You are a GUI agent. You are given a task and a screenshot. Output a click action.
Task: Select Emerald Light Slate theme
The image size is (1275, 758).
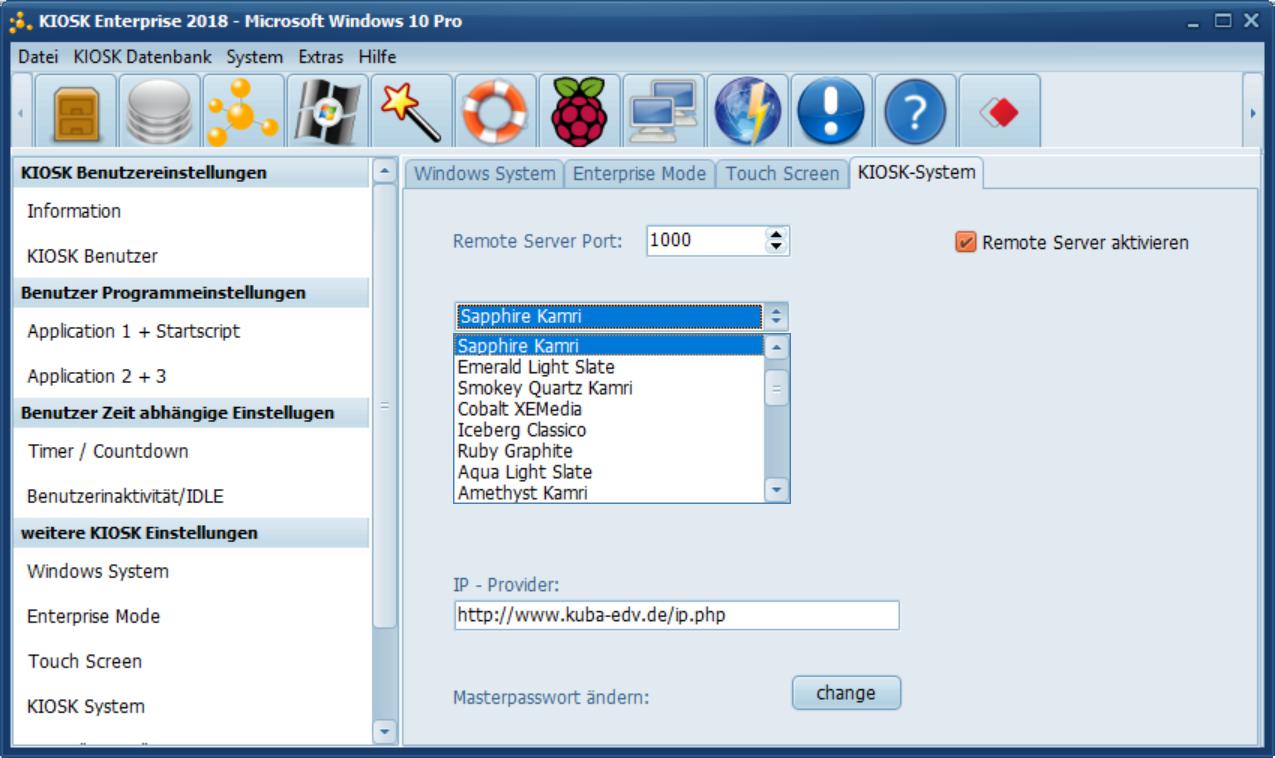click(609, 367)
